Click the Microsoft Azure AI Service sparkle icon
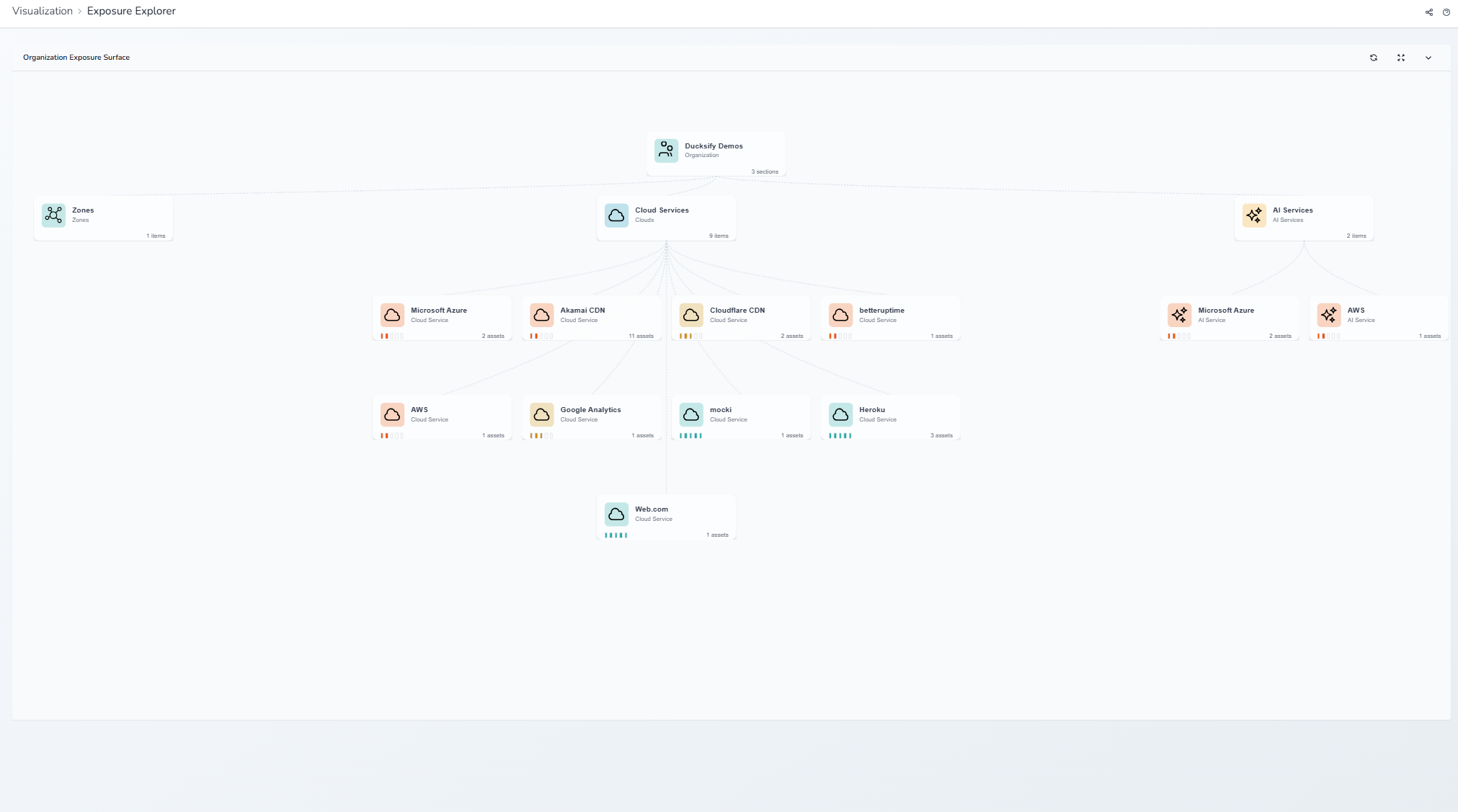The width and height of the screenshot is (1458, 812). click(x=1179, y=315)
